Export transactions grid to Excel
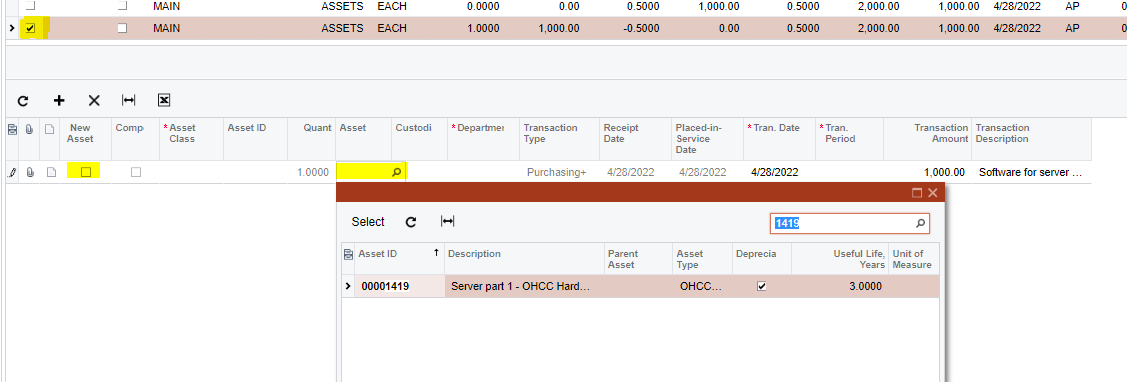The image size is (1127, 382). (164, 101)
